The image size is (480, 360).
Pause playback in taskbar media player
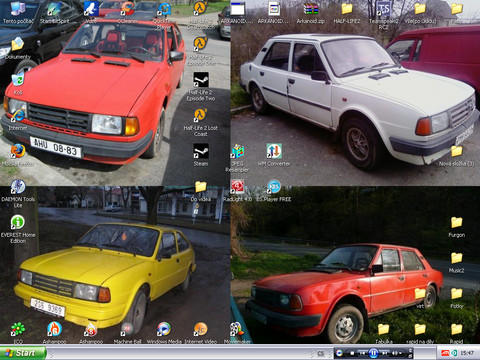[374, 353]
